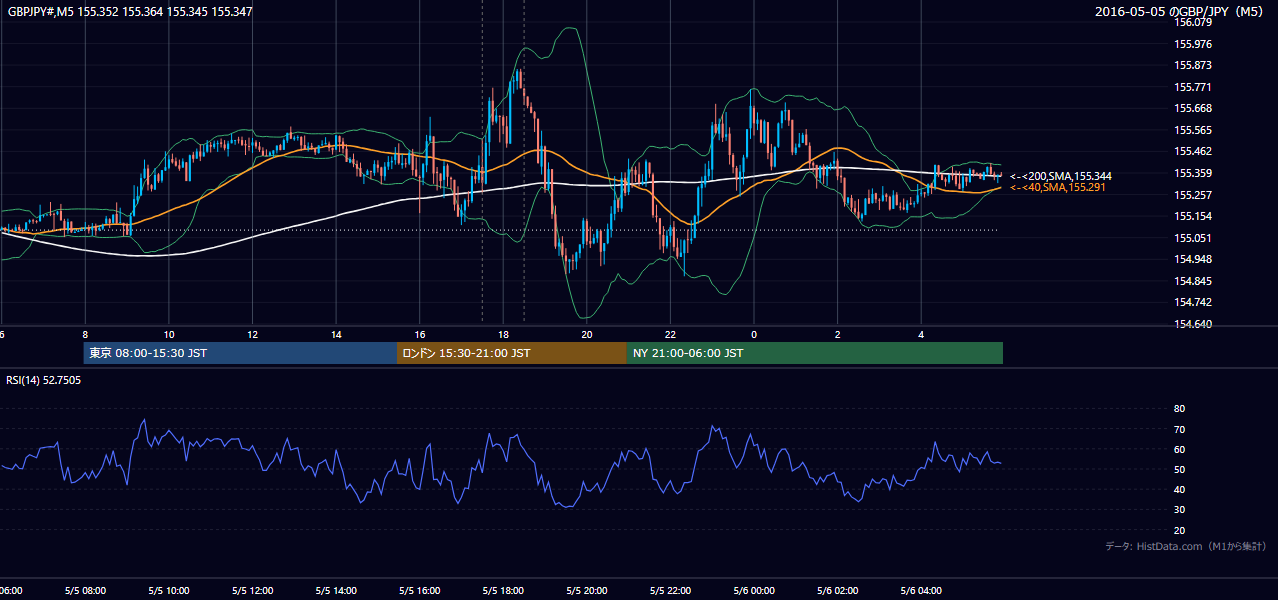1278x600 pixels.
Task: Click the orange <-<40,SMA,155.291 label
Action: click(1058, 187)
